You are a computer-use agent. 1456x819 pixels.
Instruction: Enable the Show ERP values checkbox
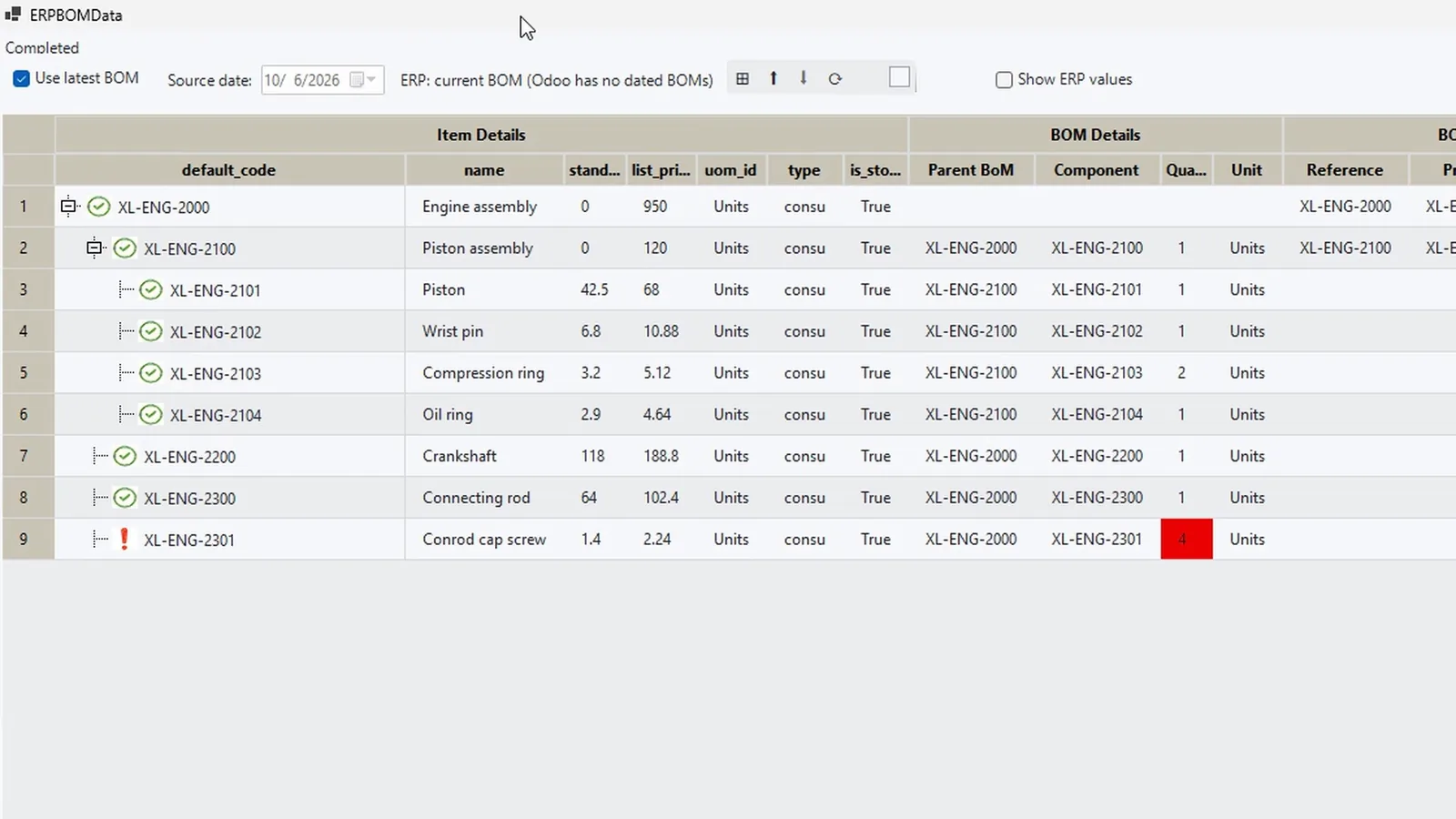point(1004,80)
